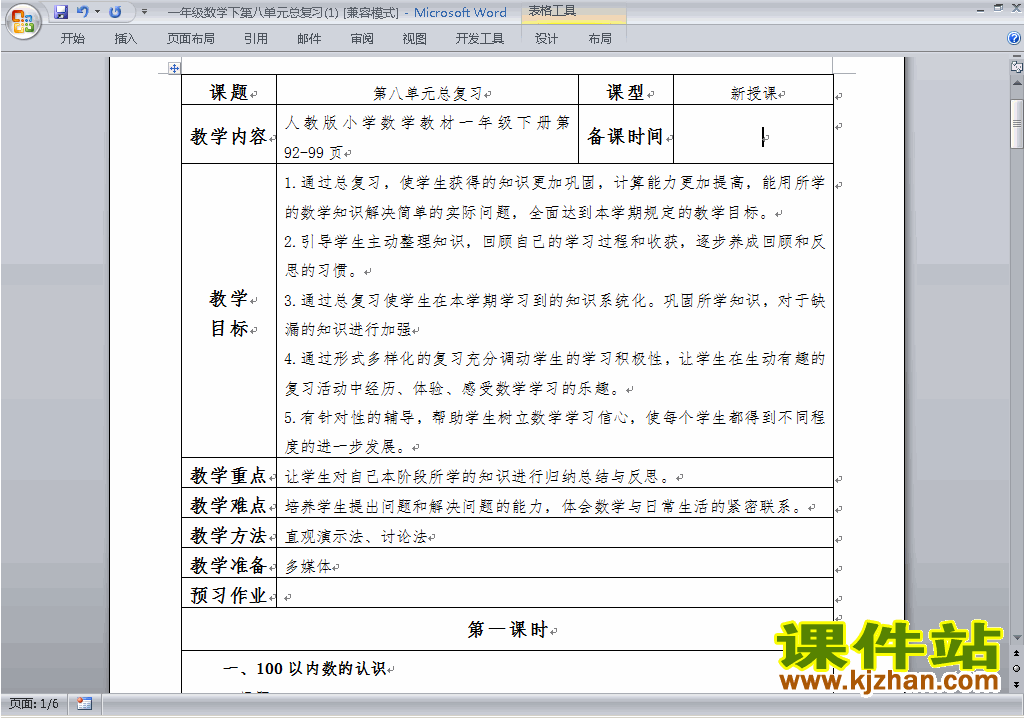Open the 设计 table tools tab

tap(546, 39)
